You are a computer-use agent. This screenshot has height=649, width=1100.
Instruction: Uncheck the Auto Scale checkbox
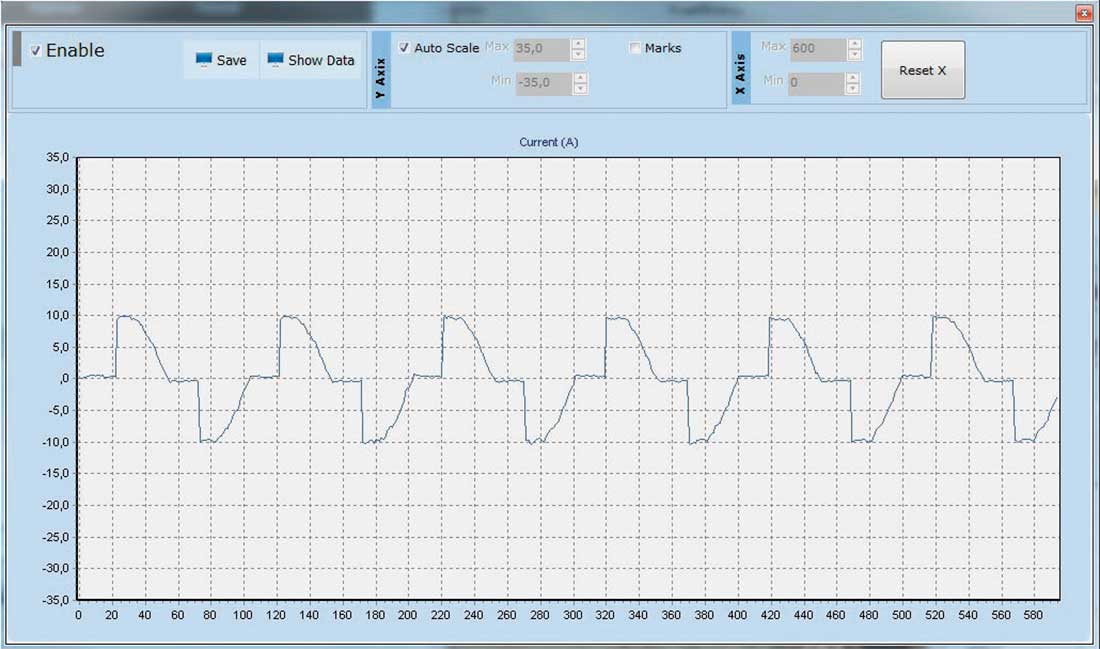(x=404, y=48)
